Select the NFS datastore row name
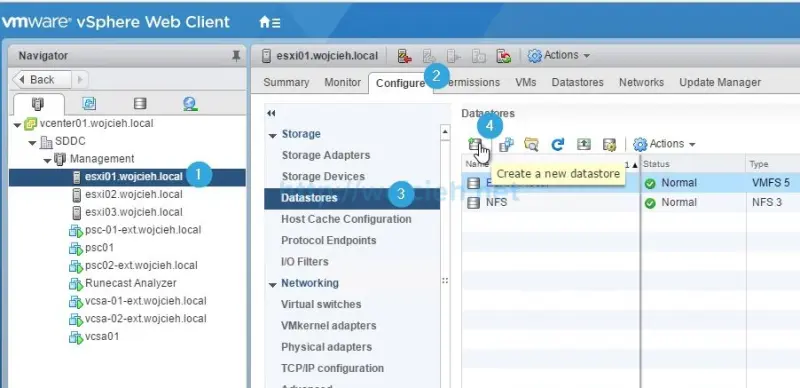The image size is (800, 388). (x=496, y=202)
